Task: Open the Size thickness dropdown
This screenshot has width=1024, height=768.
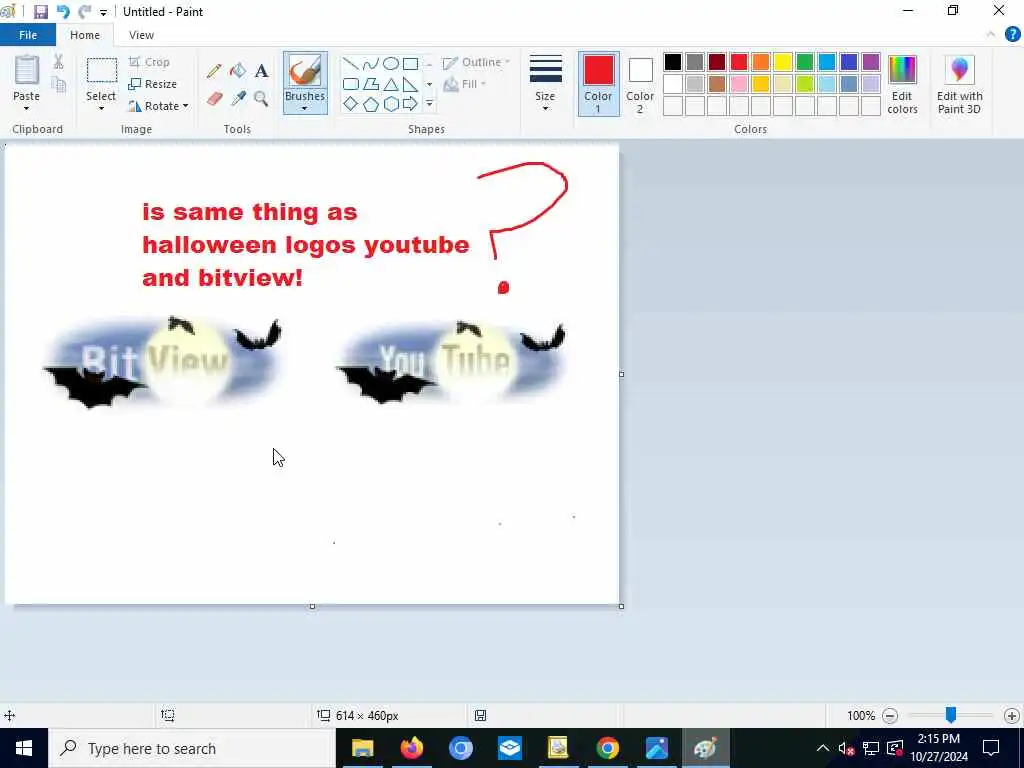Action: (x=545, y=83)
